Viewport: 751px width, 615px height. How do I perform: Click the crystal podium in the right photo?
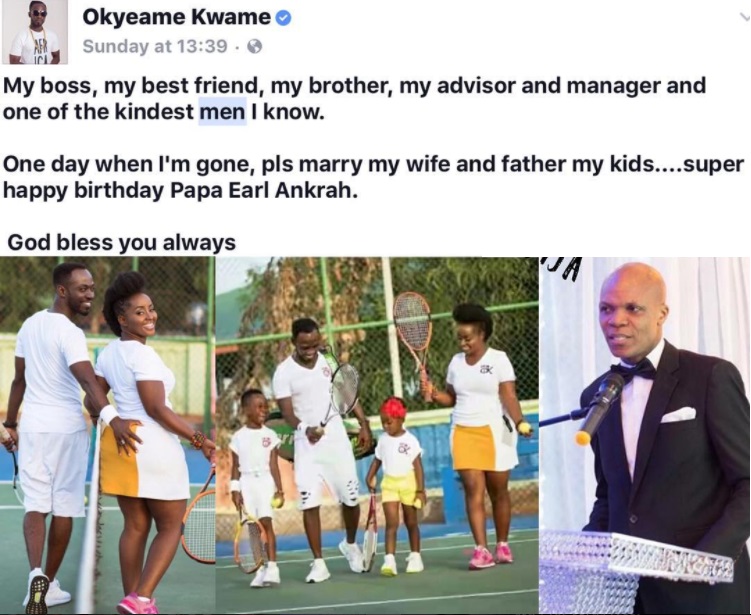point(635,572)
